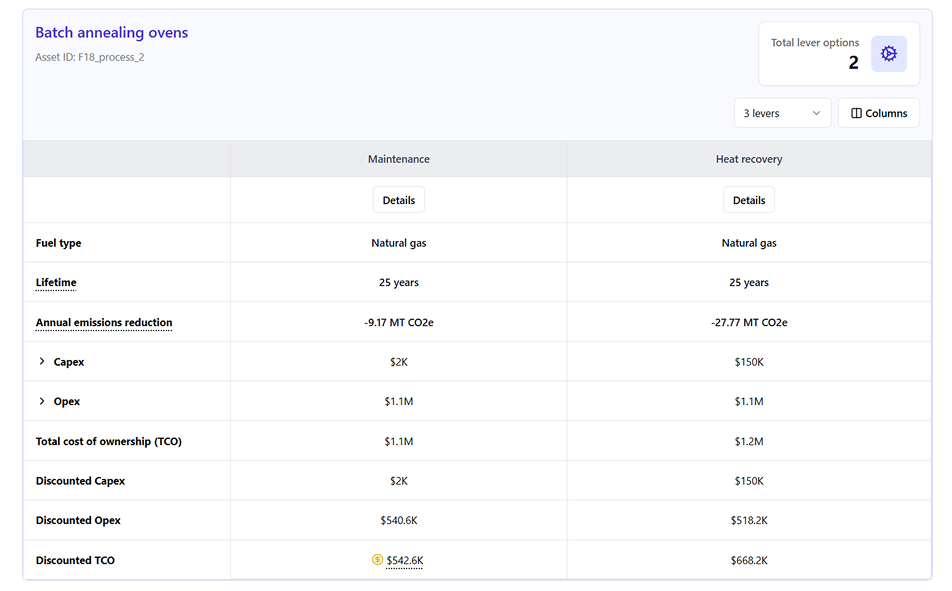Open Details for Heat recovery lever

click(x=749, y=200)
